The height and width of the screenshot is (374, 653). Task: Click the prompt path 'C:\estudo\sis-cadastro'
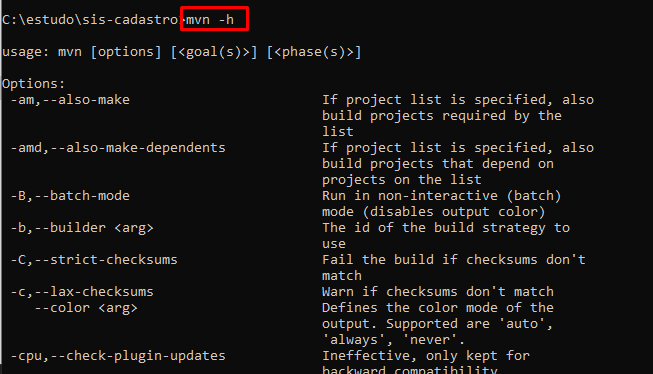point(91,20)
